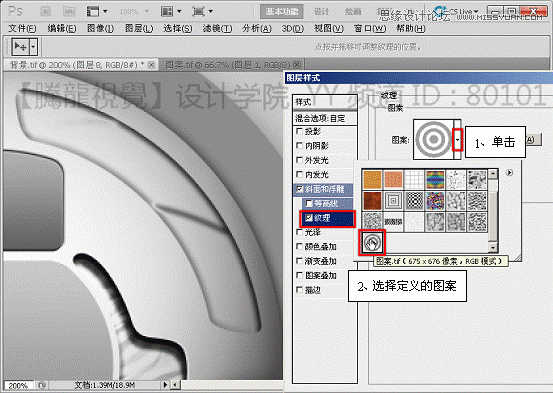The height and width of the screenshot is (393, 553).
Task: Open the 滤镜(T) menu
Action: (217, 28)
